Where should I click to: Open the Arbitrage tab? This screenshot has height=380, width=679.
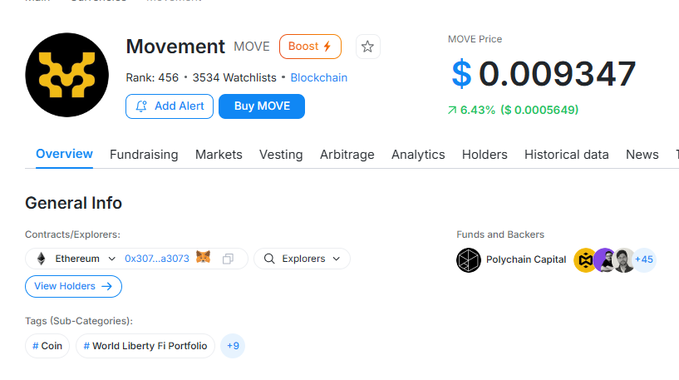tap(347, 155)
